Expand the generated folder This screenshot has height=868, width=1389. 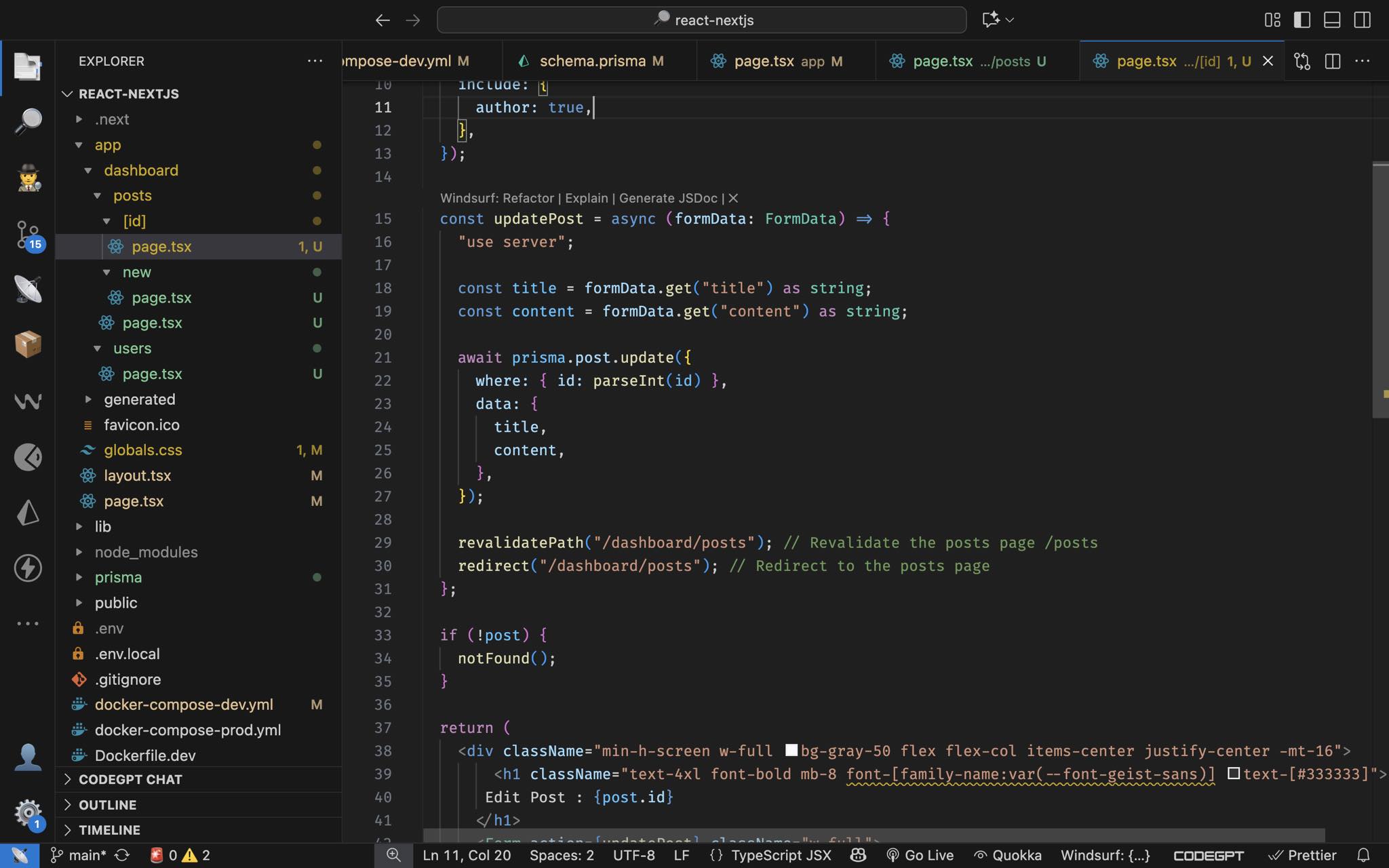[x=88, y=399]
